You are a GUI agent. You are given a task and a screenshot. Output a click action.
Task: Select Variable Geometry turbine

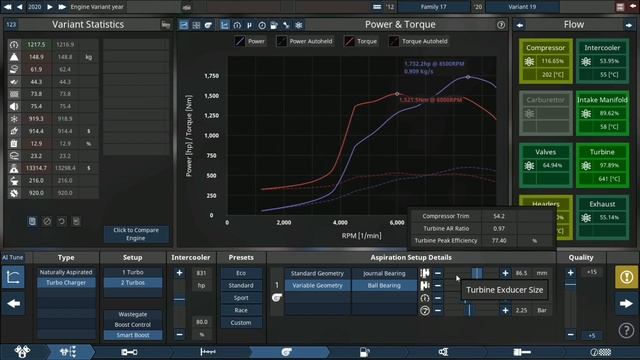point(317,286)
